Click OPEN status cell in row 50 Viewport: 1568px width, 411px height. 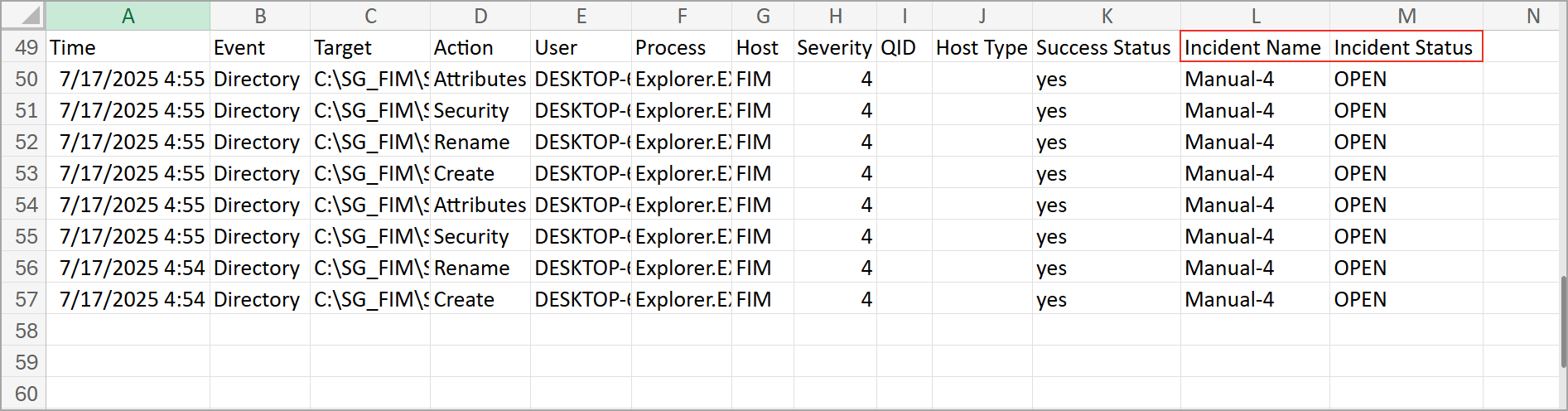(x=1406, y=79)
